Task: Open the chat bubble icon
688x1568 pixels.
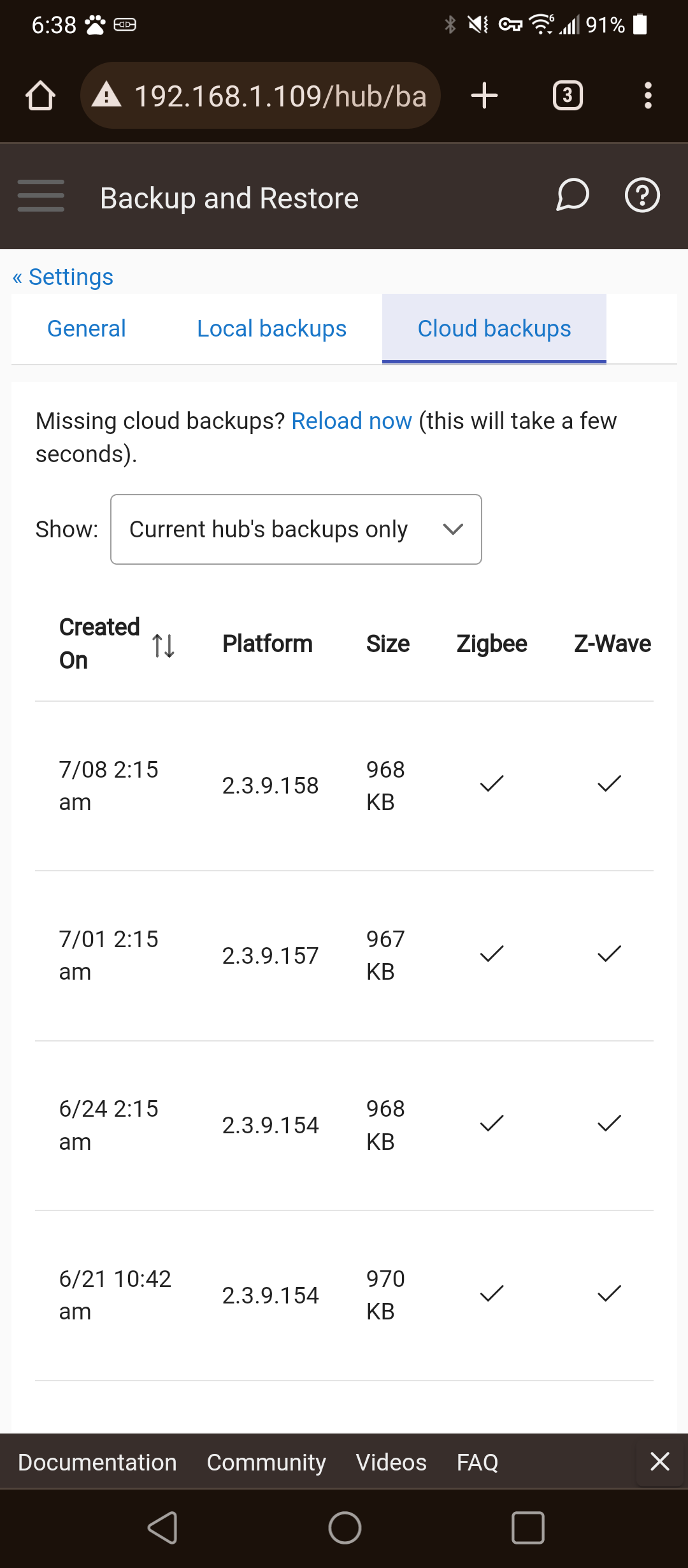Action: click(x=572, y=195)
